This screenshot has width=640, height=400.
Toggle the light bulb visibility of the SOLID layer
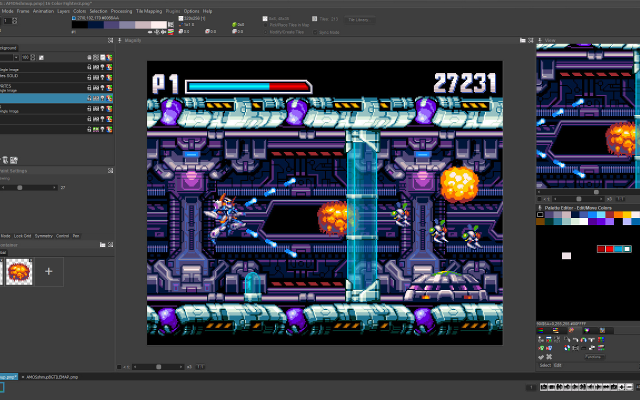coord(102,77)
